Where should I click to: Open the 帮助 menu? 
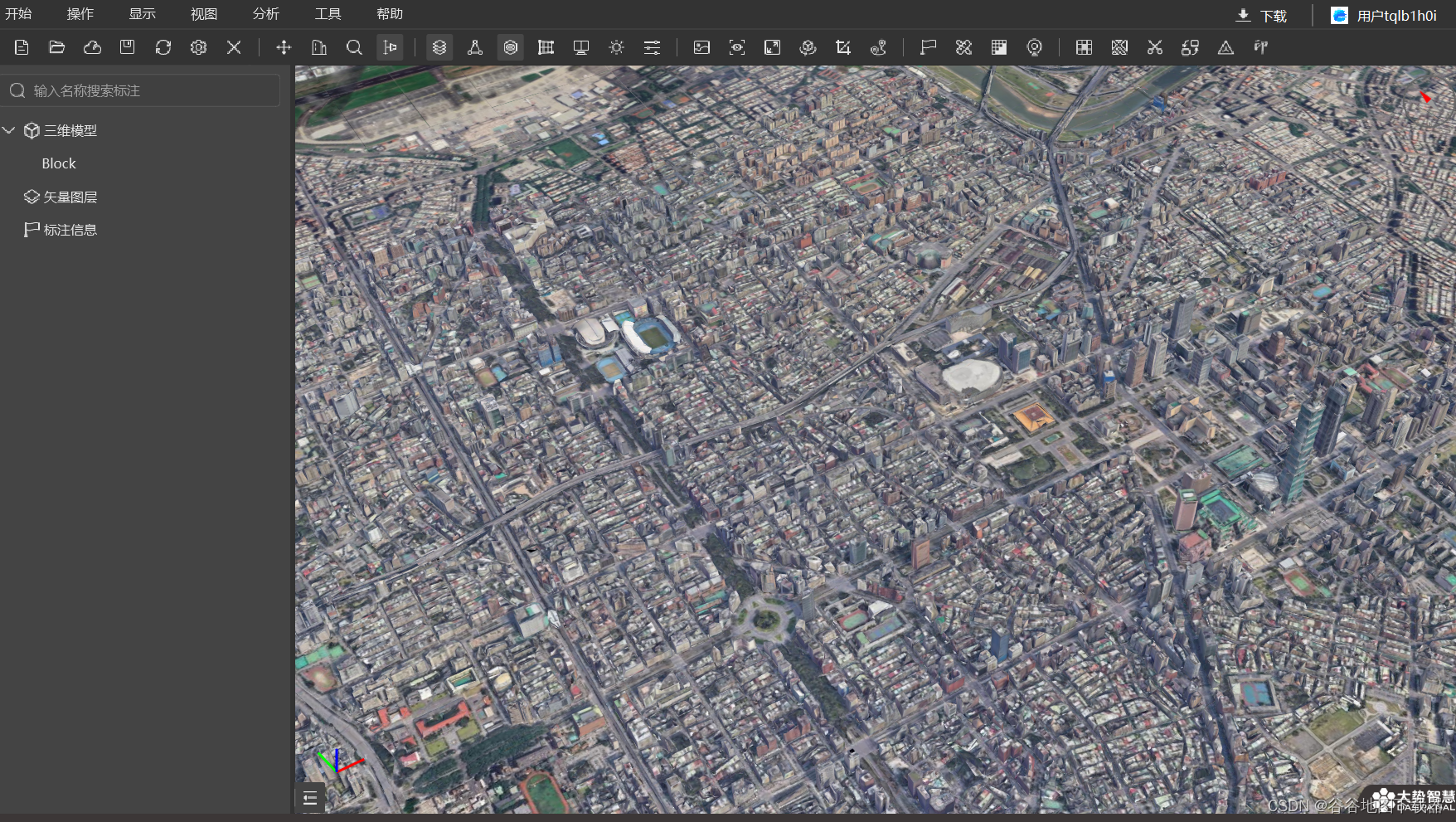pos(390,14)
